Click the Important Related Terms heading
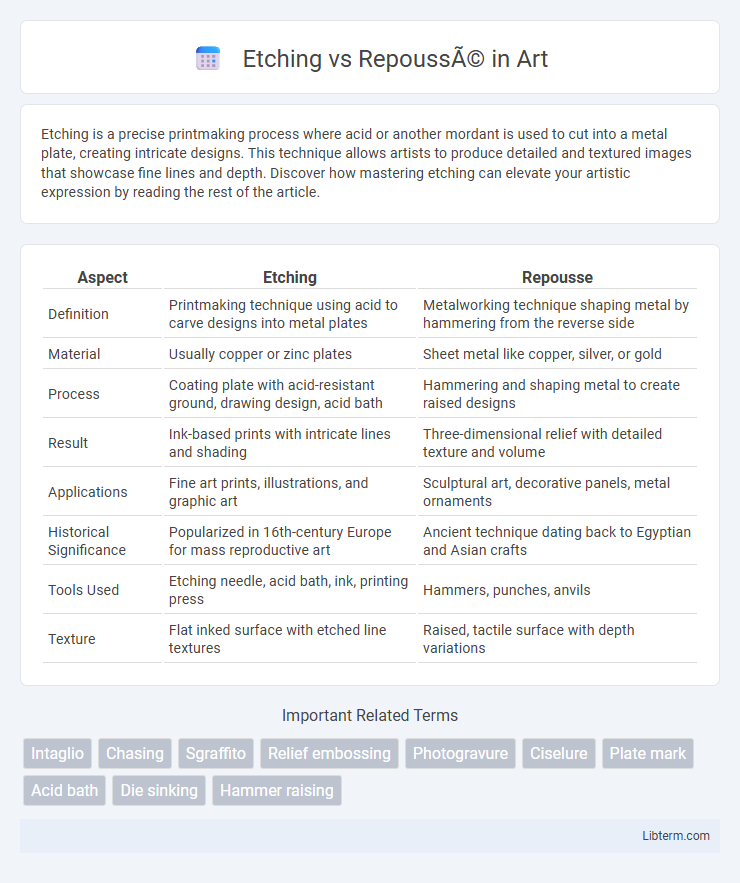Screen dimensions: 740x883 tap(370, 715)
